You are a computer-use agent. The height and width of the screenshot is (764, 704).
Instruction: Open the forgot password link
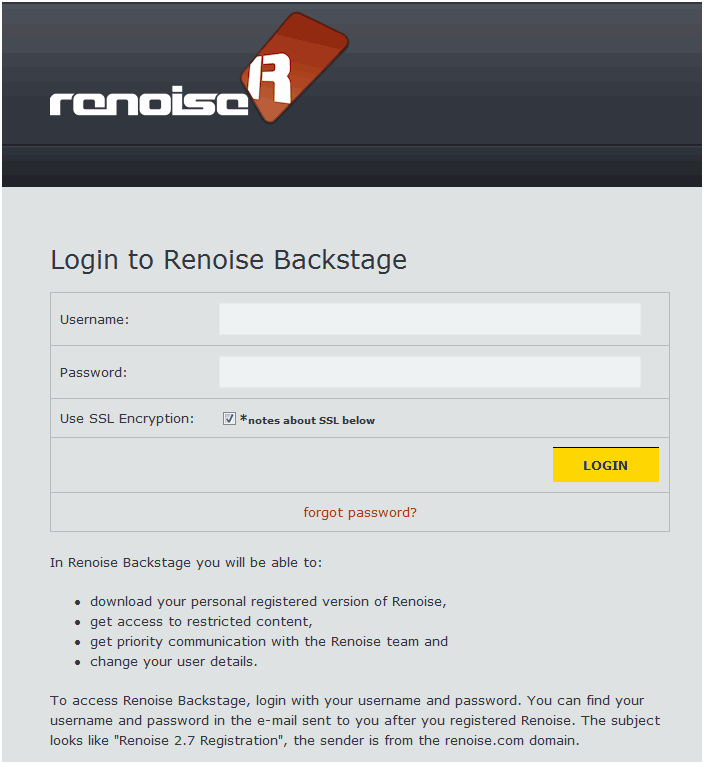pyautogui.click(x=360, y=513)
